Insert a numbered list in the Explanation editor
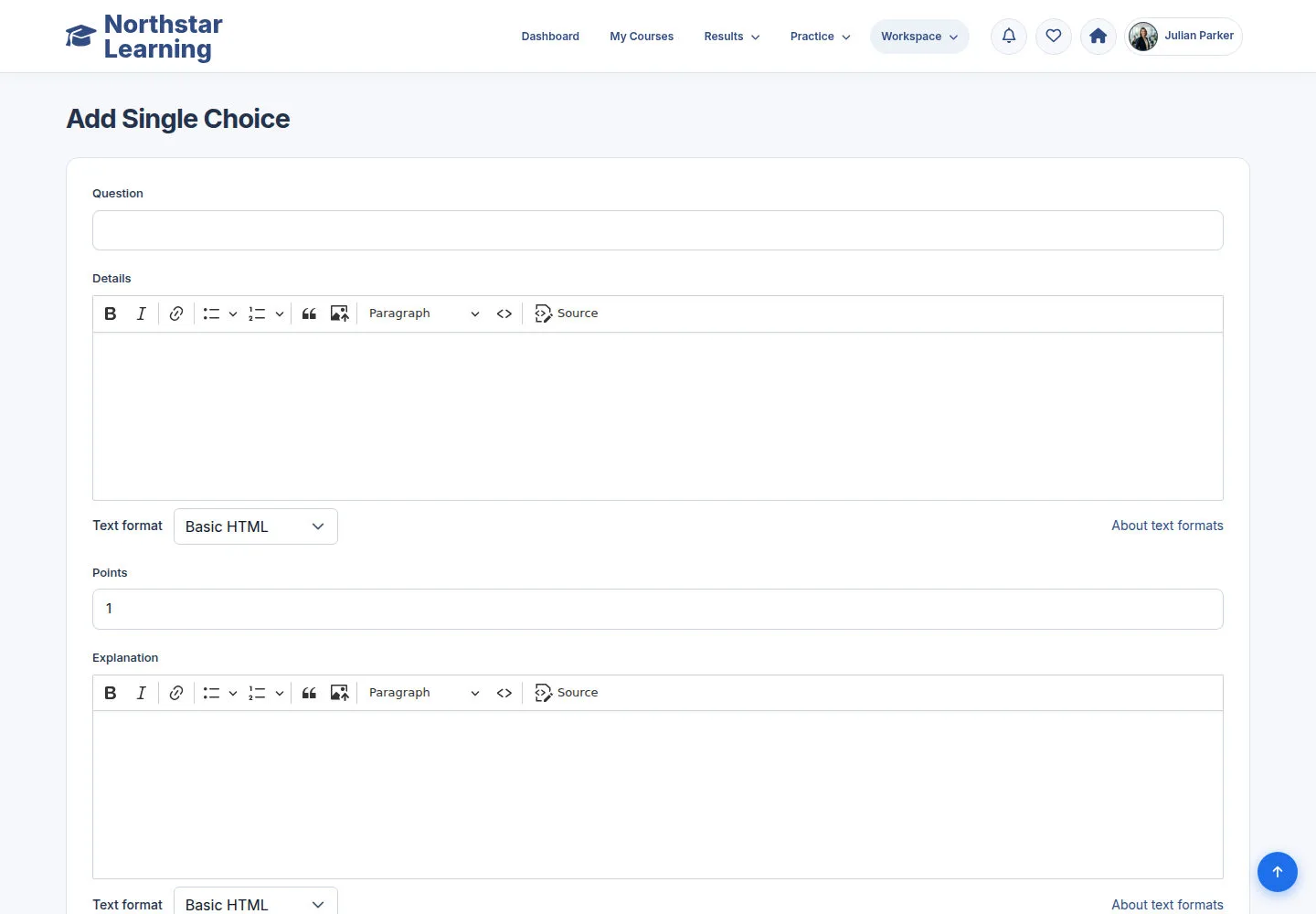1316x914 pixels. click(x=257, y=693)
